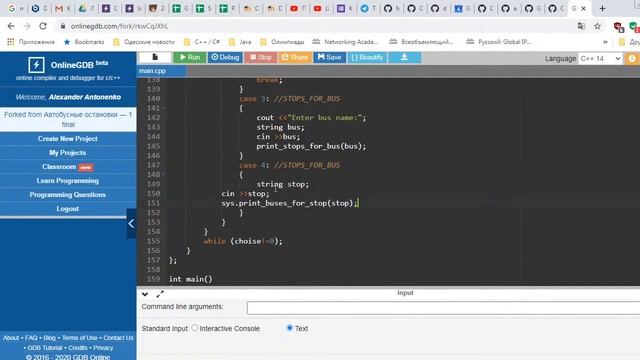Log out via the Logout link
Image resolution: width=640 pixels, height=360 pixels.
(68, 209)
